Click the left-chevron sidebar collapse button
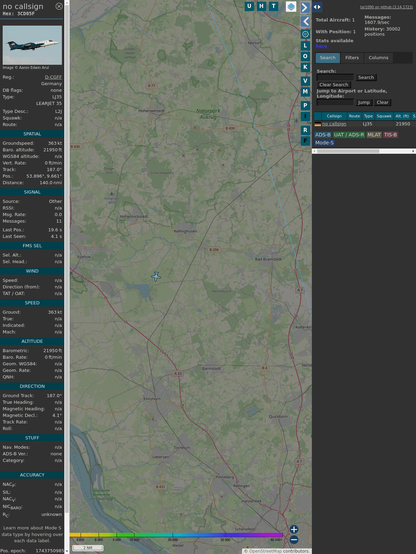The width and height of the screenshot is (416, 554). click(305, 22)
